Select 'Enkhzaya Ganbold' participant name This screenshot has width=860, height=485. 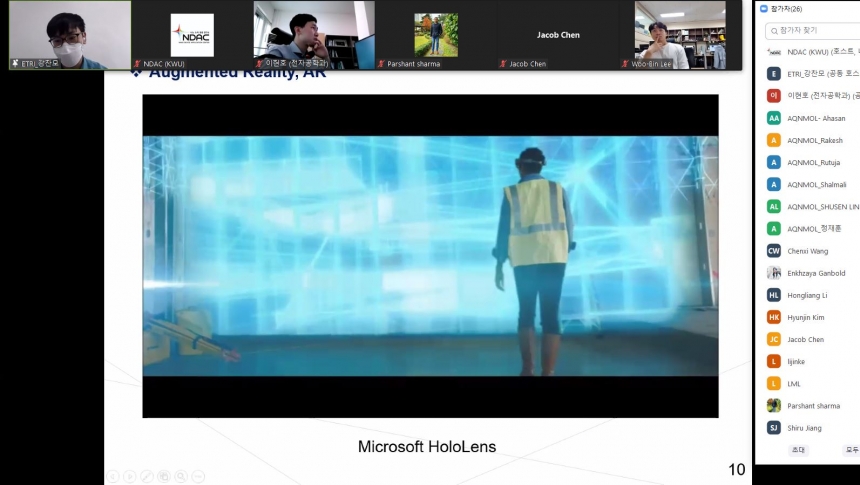coord(816,273)
